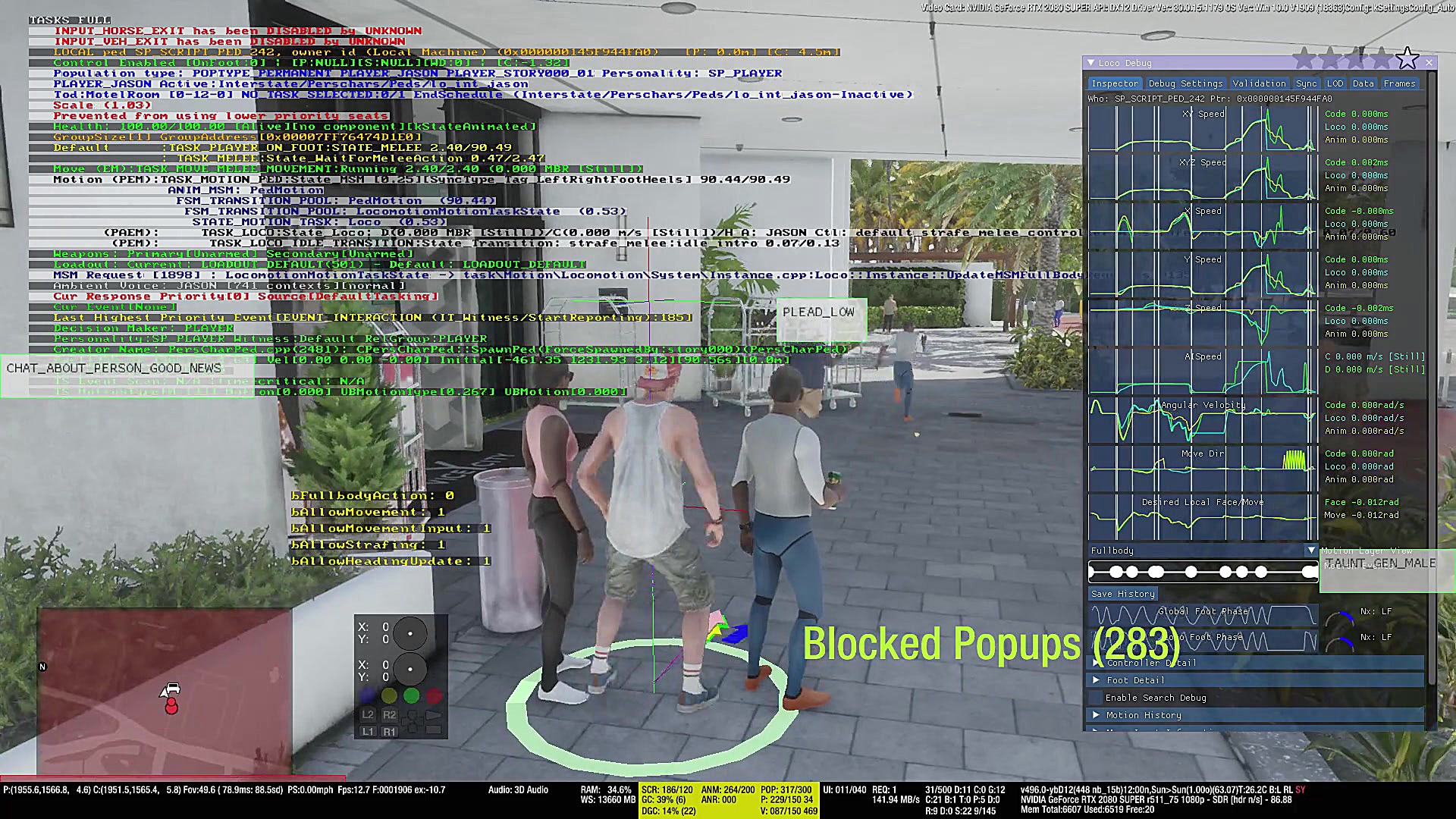1456x819 pixels.
Task: Click the R2 trigger indicator
Action: click(389, 714)
